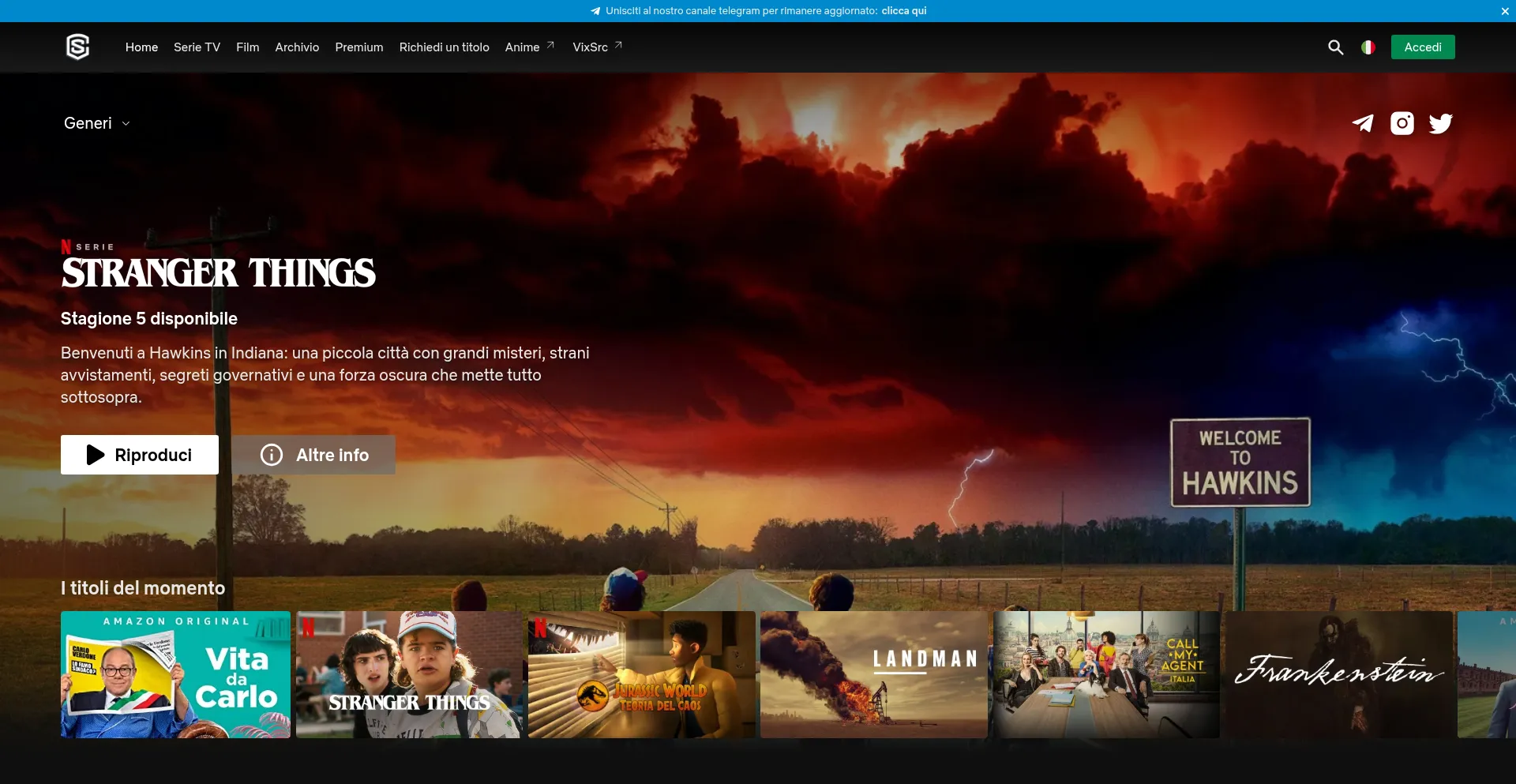This screenshot has height=784, width=1516.
Task: Dismiss the Telegram announcement banner
Action: pos(1505,11)
